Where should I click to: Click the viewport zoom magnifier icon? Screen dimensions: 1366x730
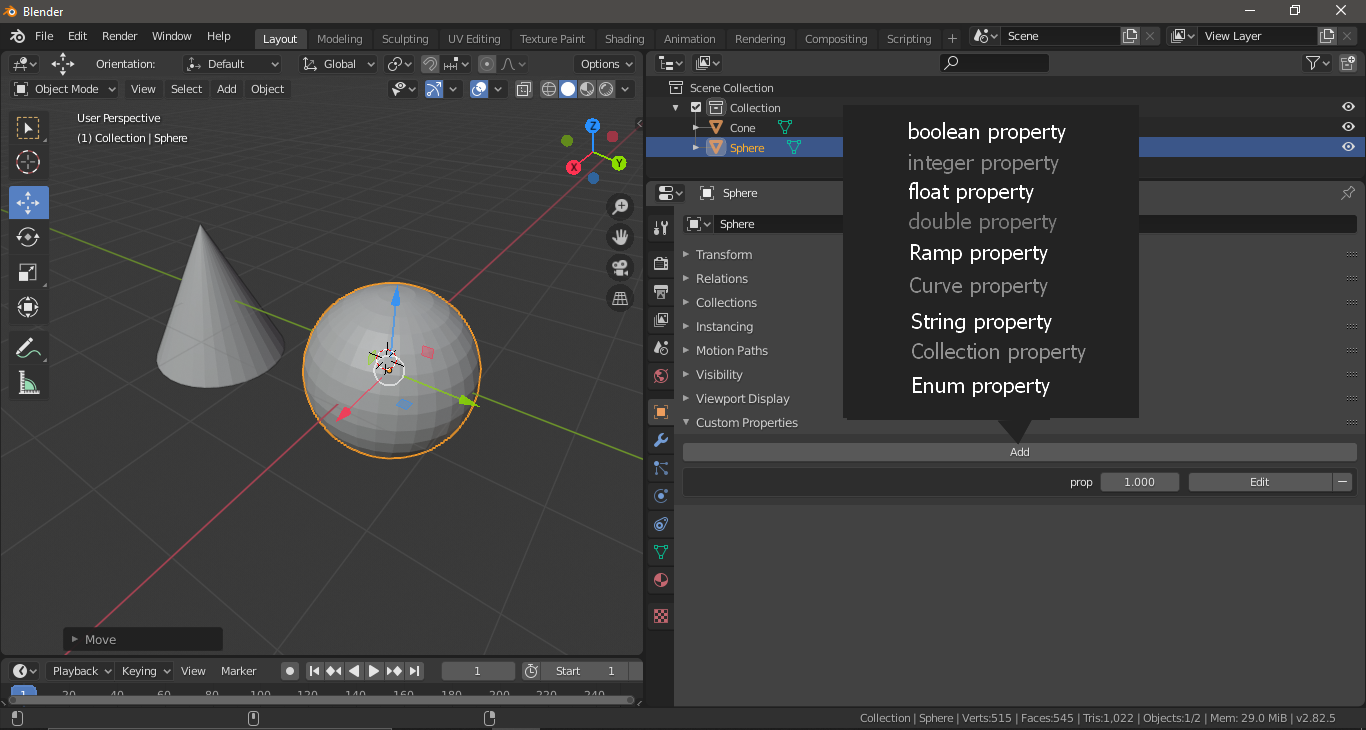coord(620,206)
